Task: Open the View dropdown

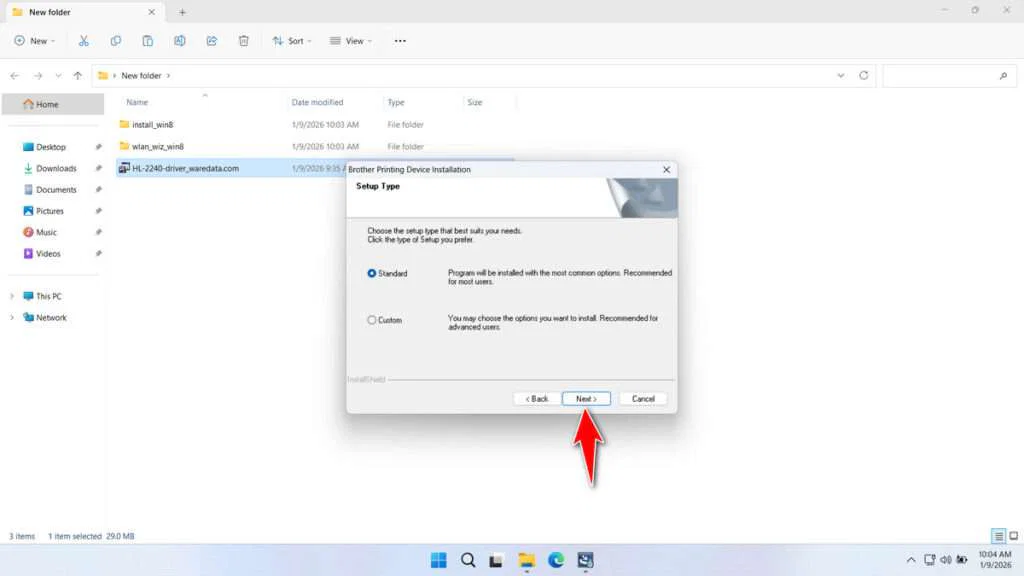Action: click(x=351, y=40)
